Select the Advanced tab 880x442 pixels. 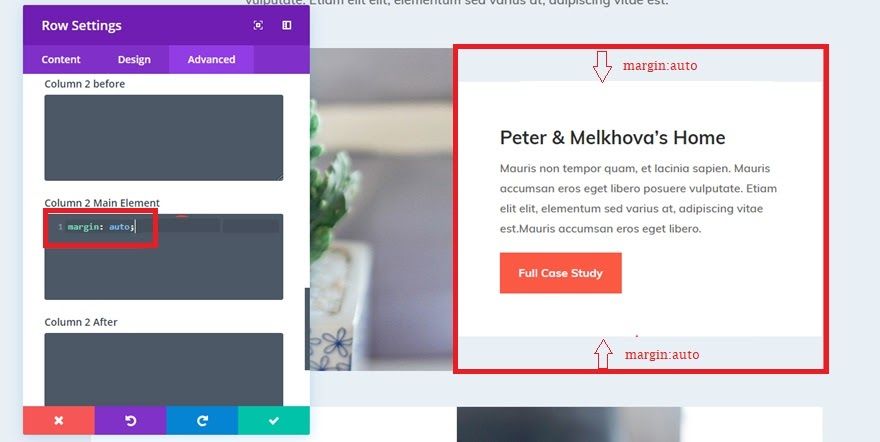click(x=211, y=59)
